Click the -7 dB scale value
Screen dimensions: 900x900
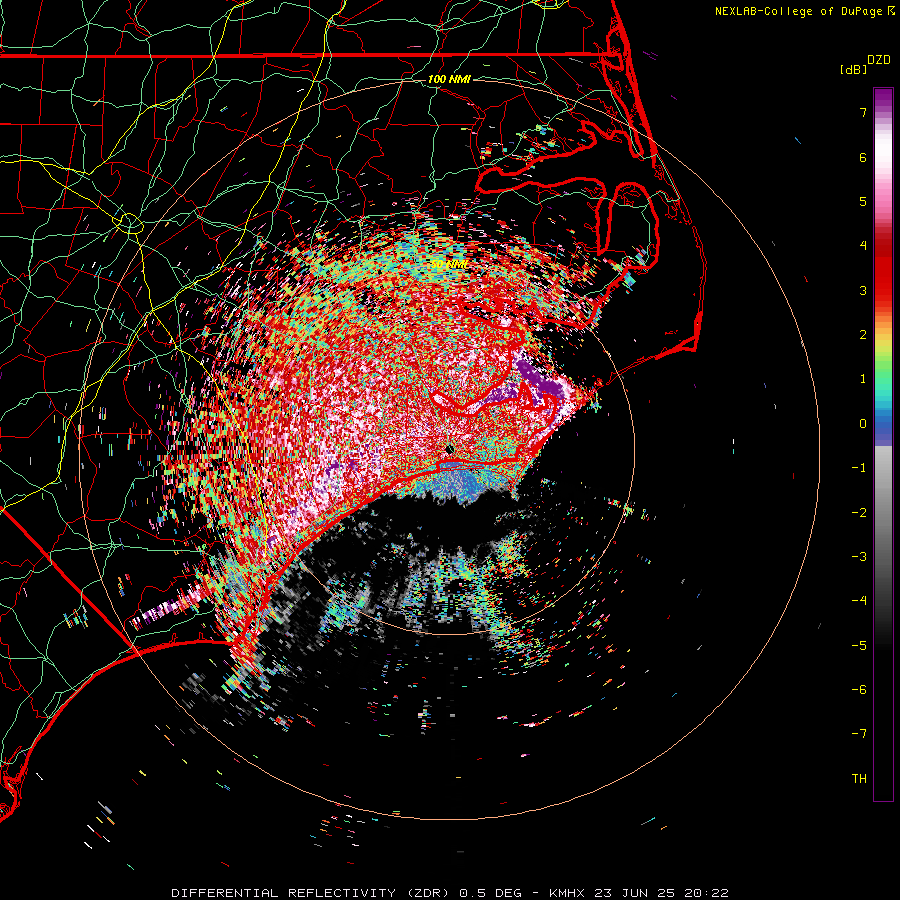pos(859,734)
